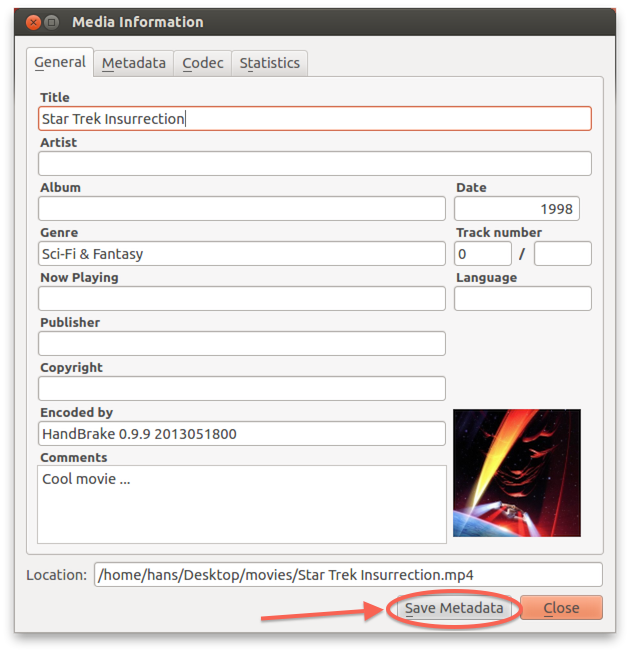Image resolution: width=630 pixels, height=653 pixels.
Task: Click into the Album input field
Action: [x=241, y=209]
